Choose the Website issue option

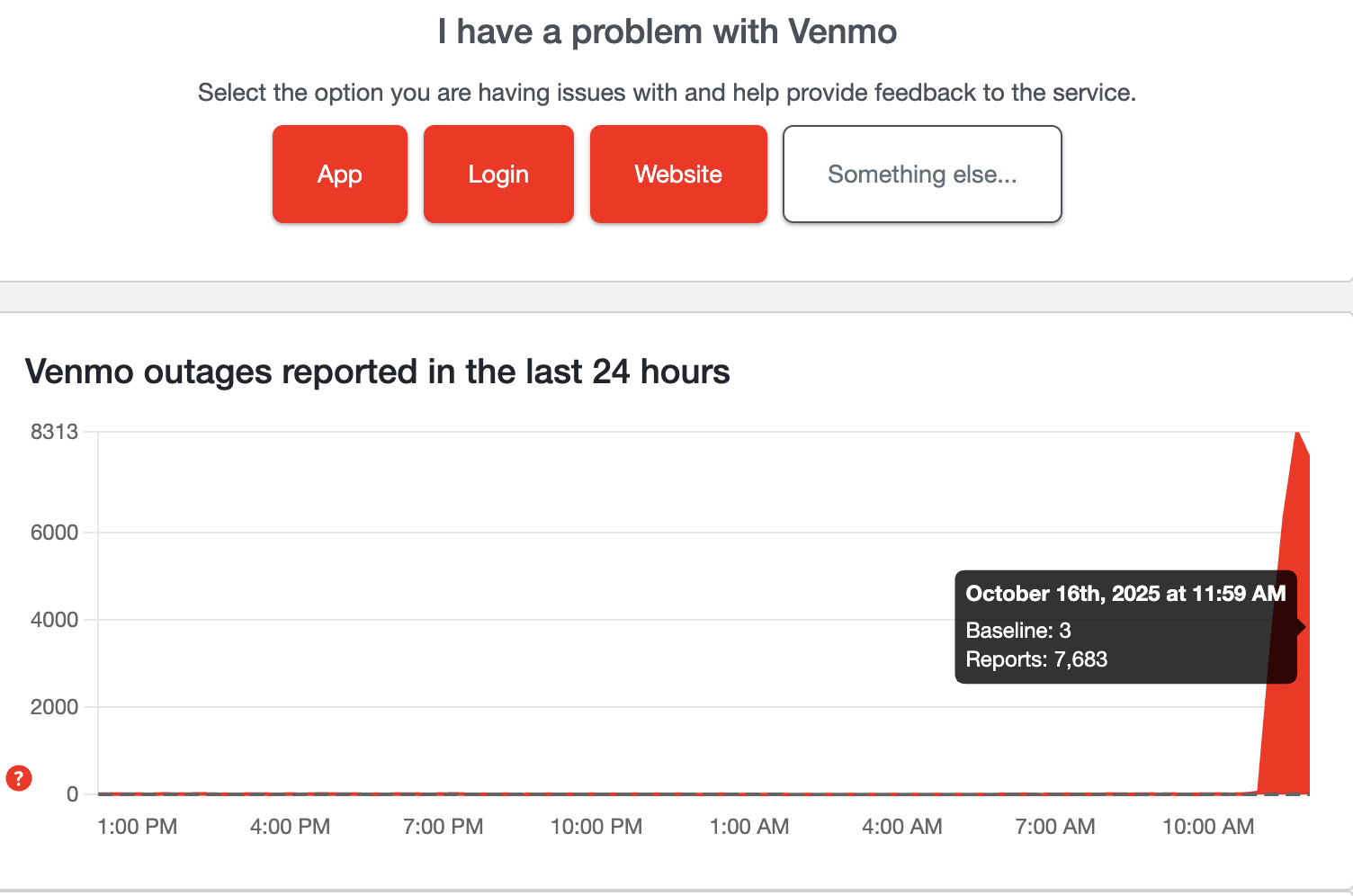pyautogui.click(x=678, y=175)
